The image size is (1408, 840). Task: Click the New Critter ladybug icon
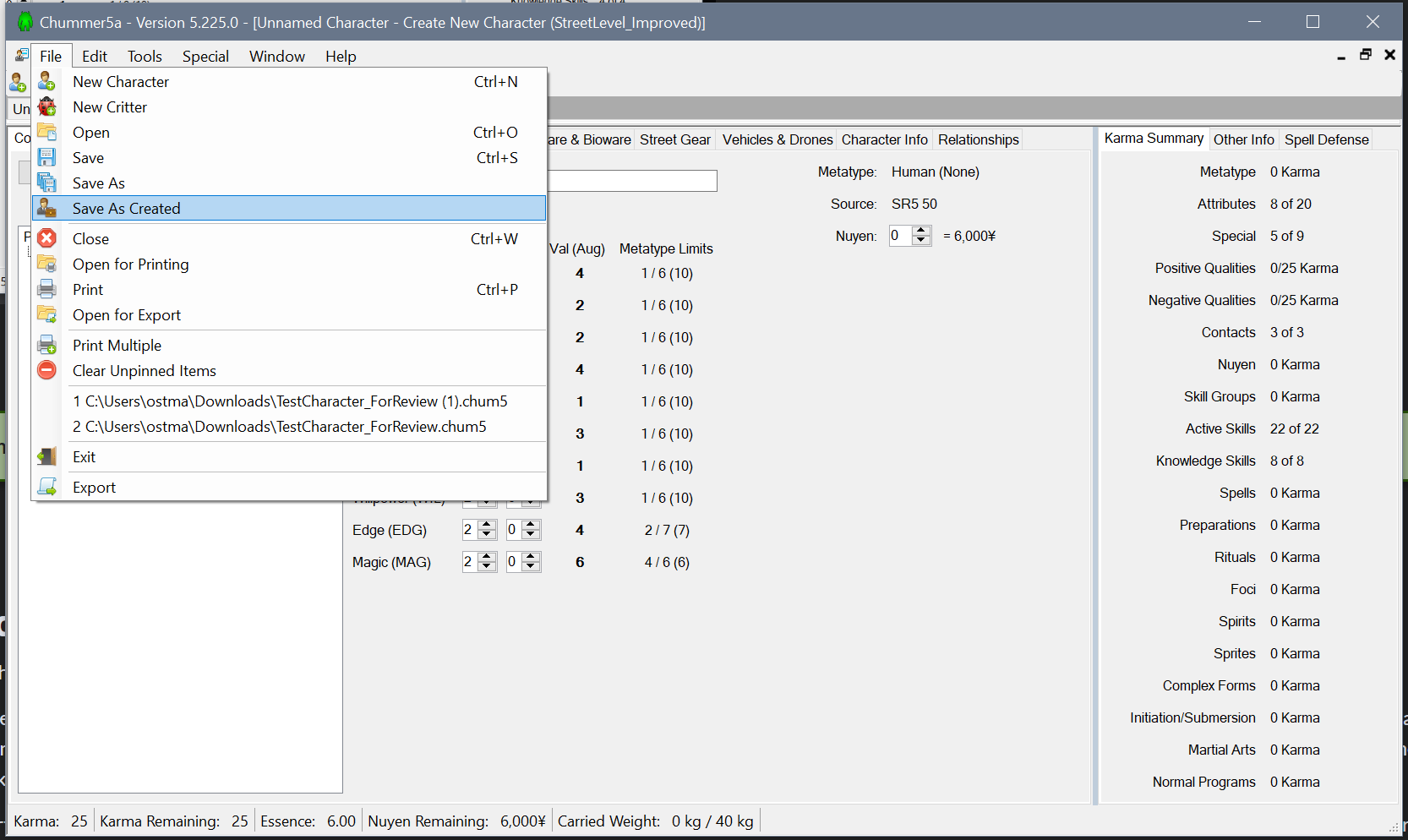47,106
